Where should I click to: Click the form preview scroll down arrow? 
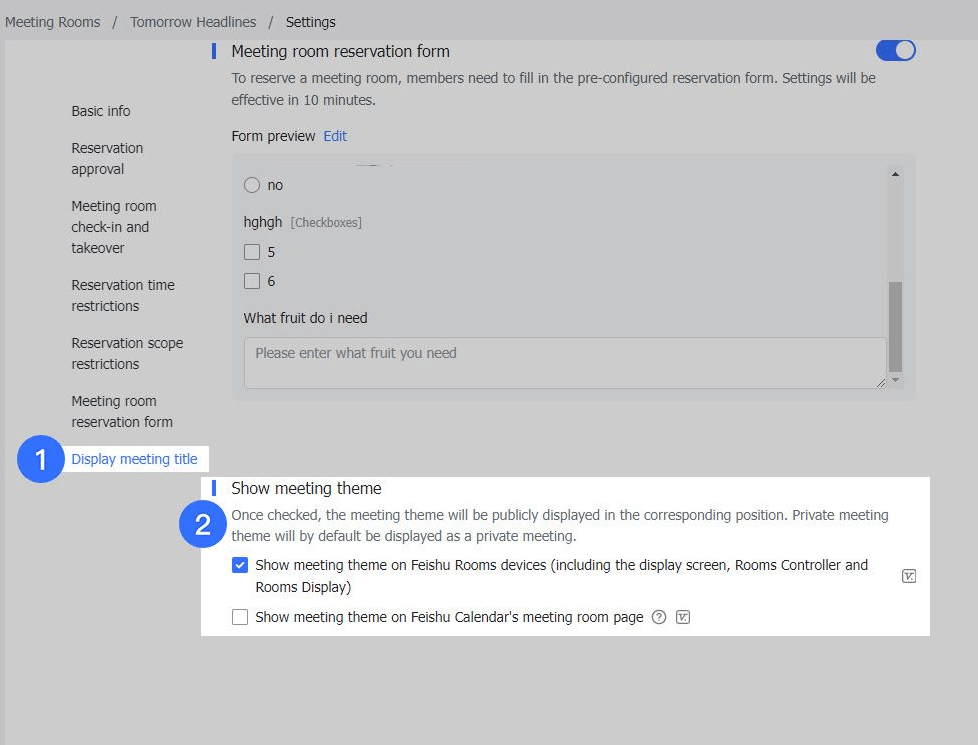coord(895,380)
